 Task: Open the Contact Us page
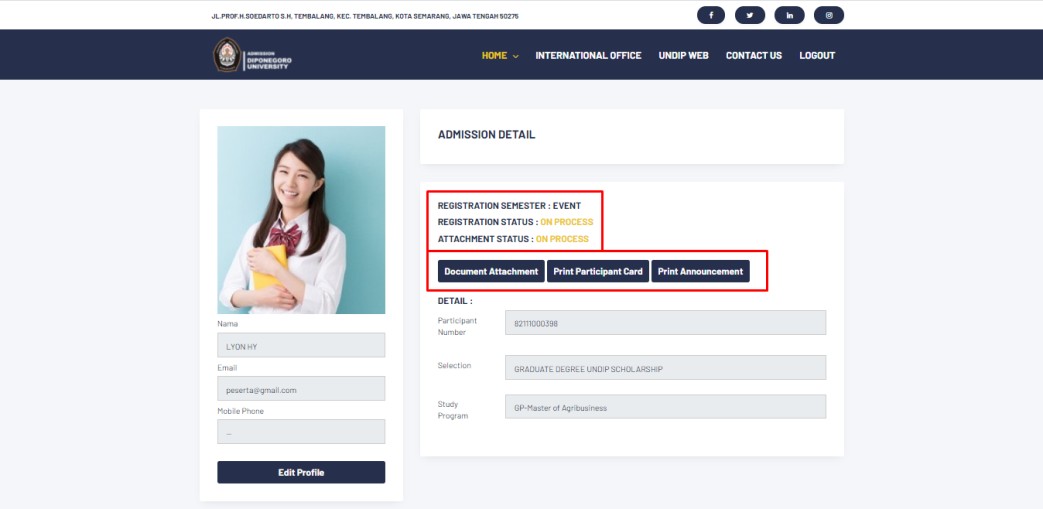click(x=753, y=56)
